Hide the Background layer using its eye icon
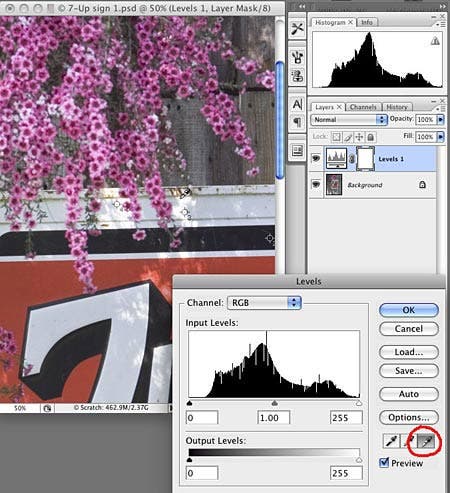The height and width of the screenshot is (493, 450). (x=316, y=184)
